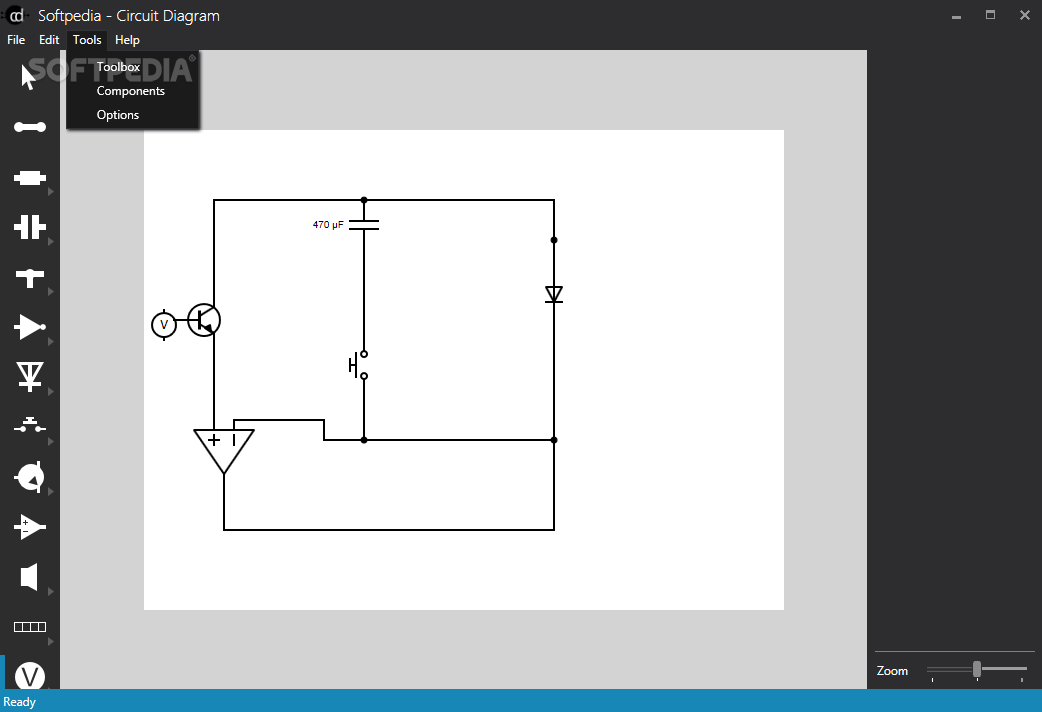Expand the transistor tool variants arrow
The width and height of the screenshot is (1042, 712).
[51, 491]
